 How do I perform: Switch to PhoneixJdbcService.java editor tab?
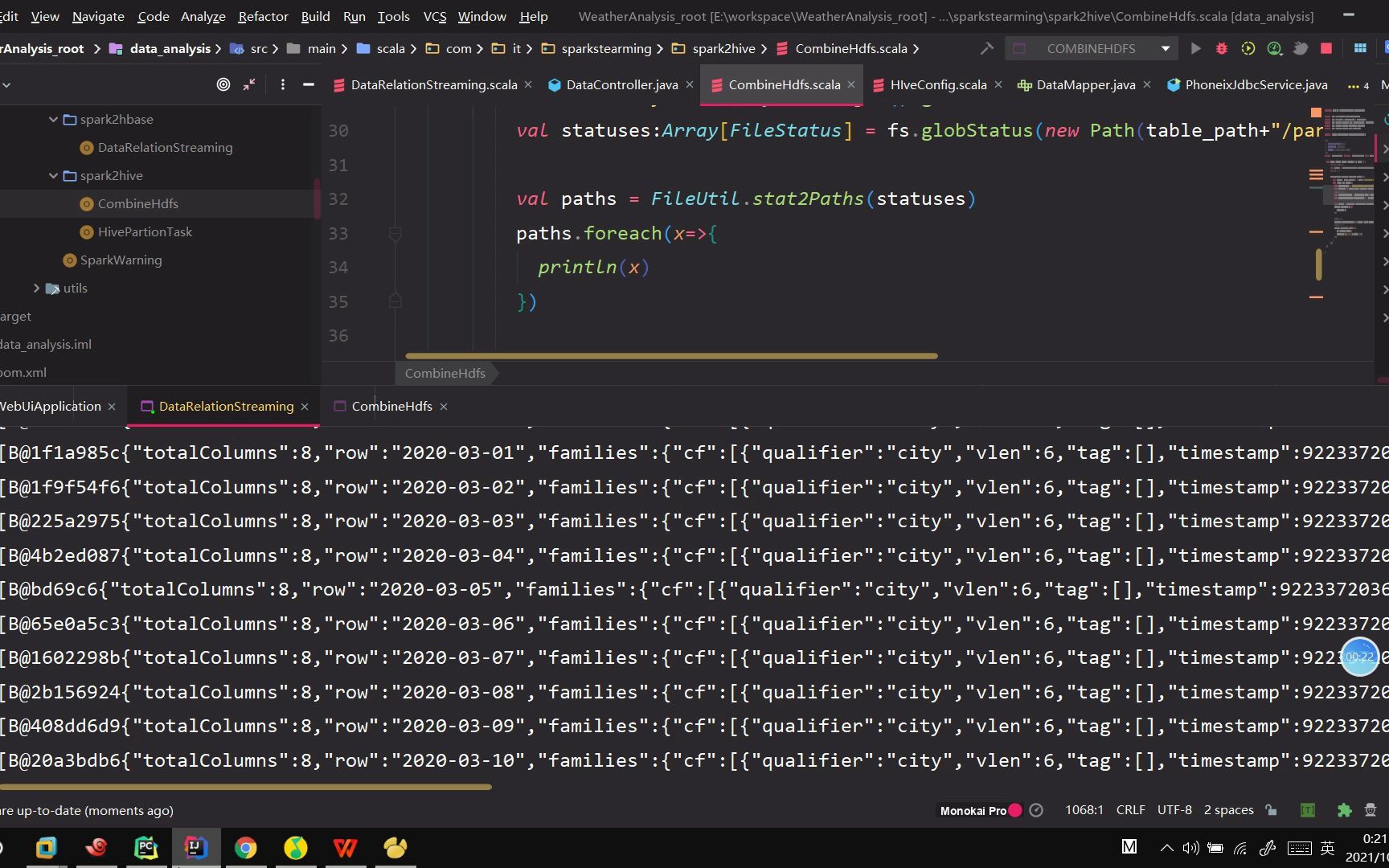[x=1256, y=84]
